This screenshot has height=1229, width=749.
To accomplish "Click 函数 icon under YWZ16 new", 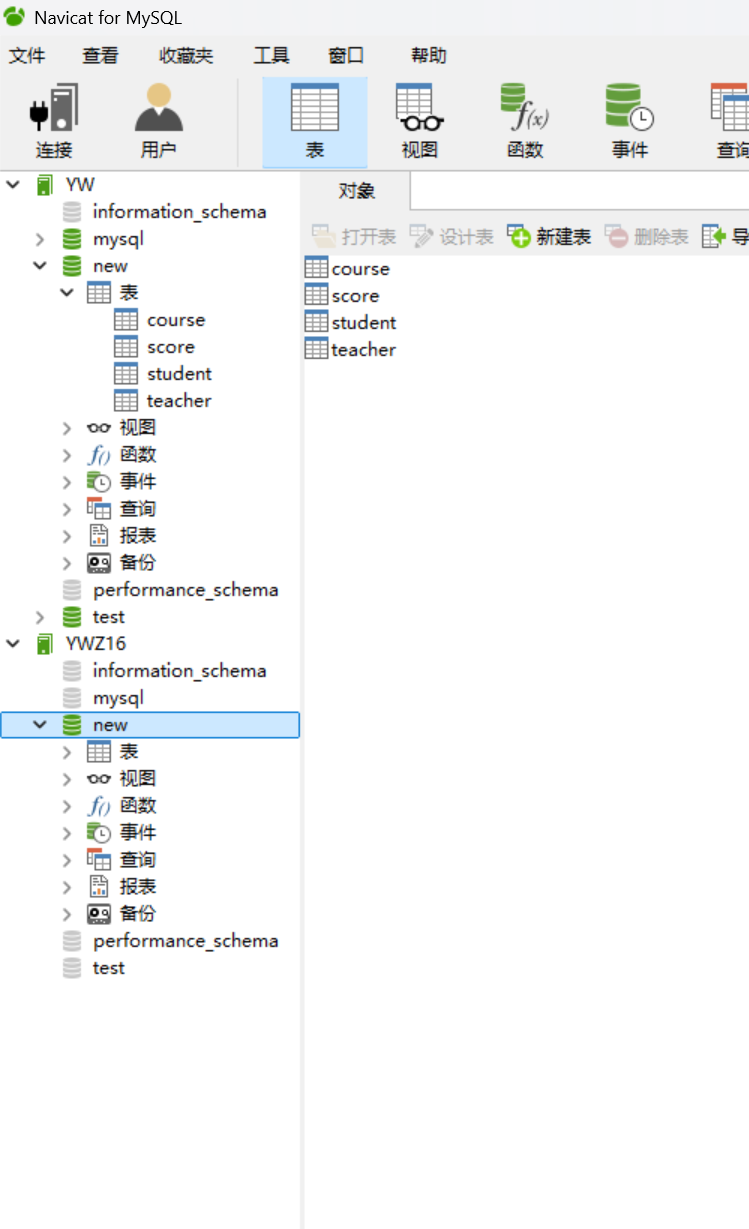I will (x=99, y=806).
